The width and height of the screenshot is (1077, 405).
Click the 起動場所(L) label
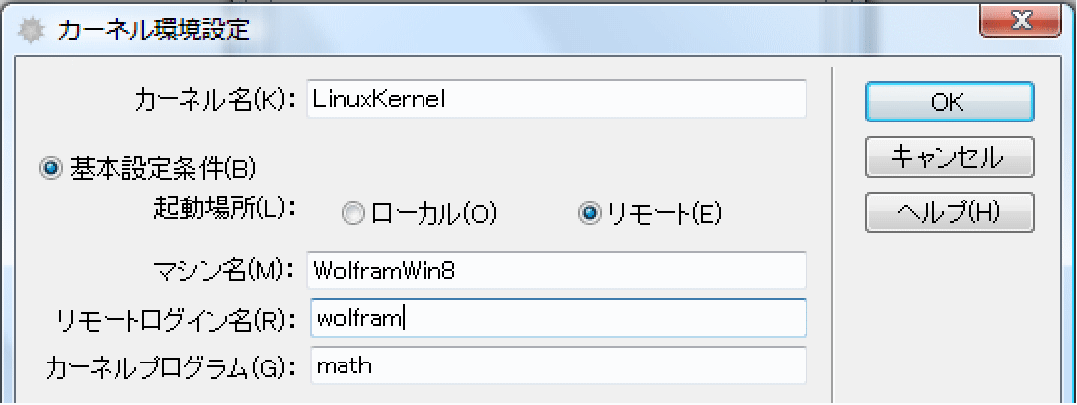[x=223, y=209]
